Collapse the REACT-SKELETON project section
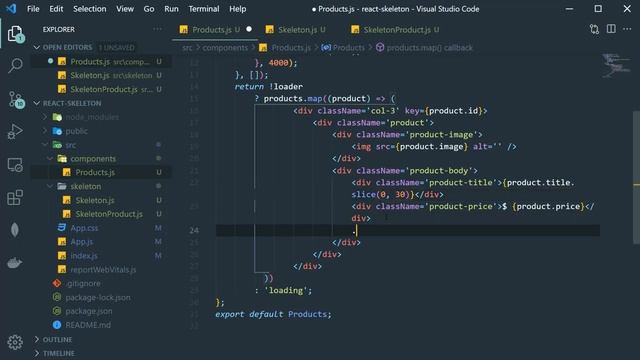 click(x=37, y=103)
